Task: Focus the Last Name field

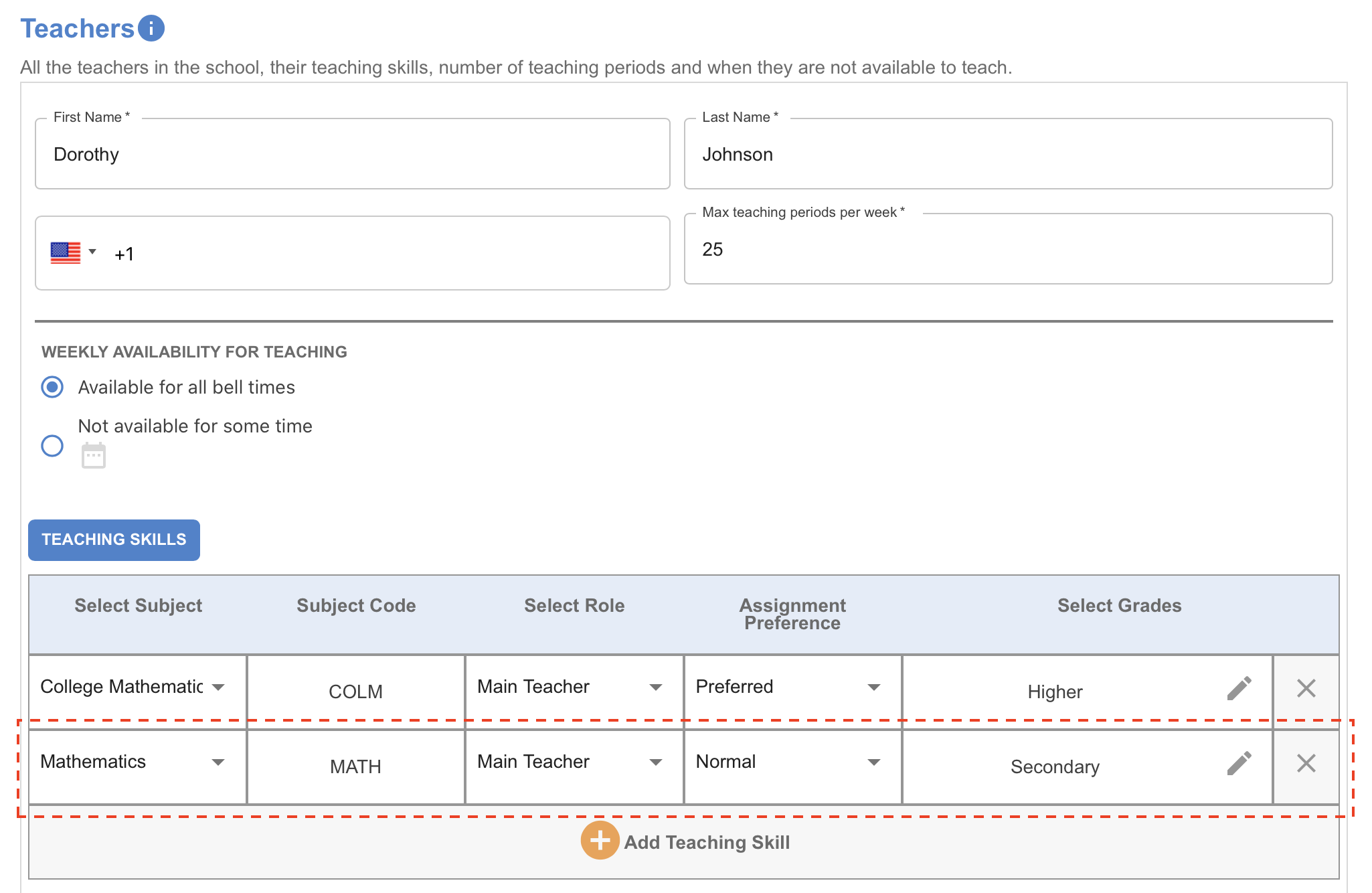Action: (1009, 154)
